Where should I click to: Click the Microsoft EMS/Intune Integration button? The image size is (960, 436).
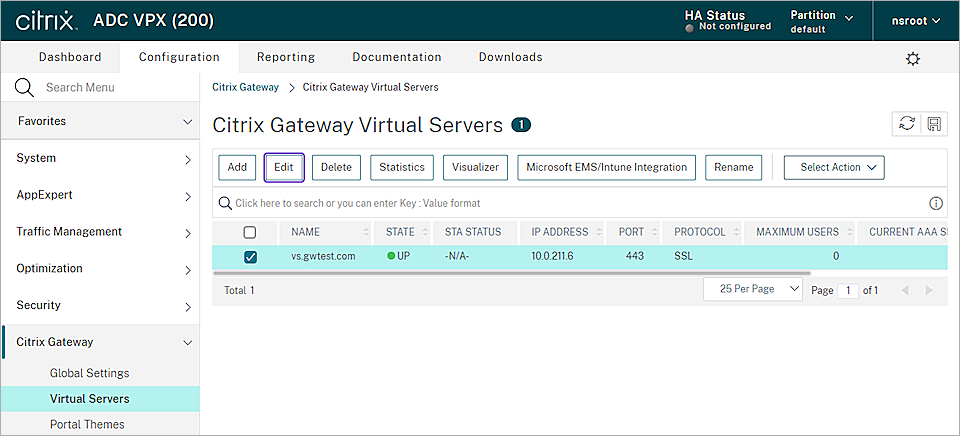point(607,167)
